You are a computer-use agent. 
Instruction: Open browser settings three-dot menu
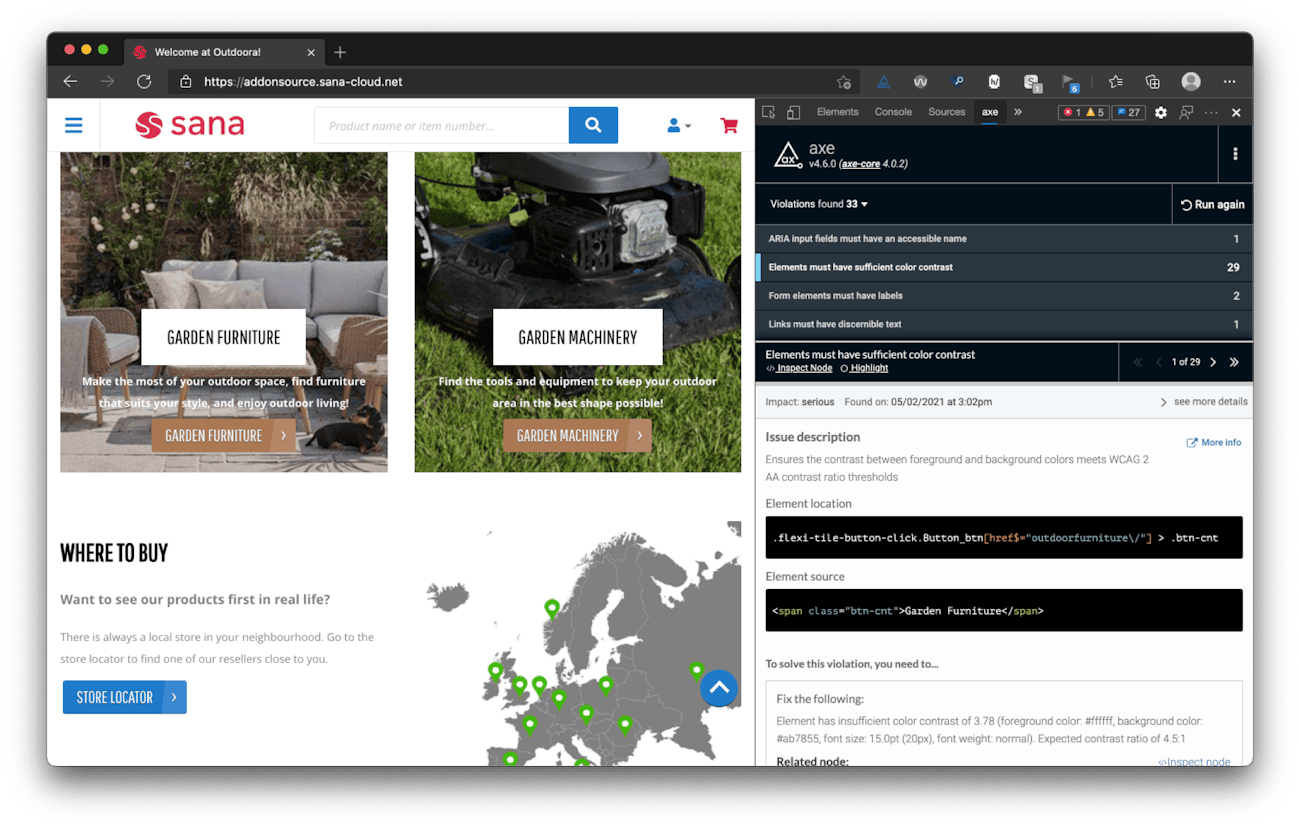1229,82
